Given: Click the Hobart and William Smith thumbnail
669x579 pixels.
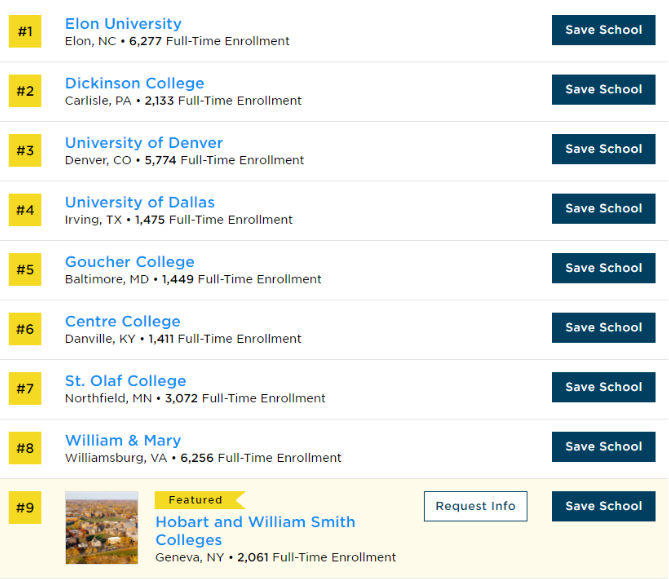Looking at the screenshot, I should pos(101,527).
